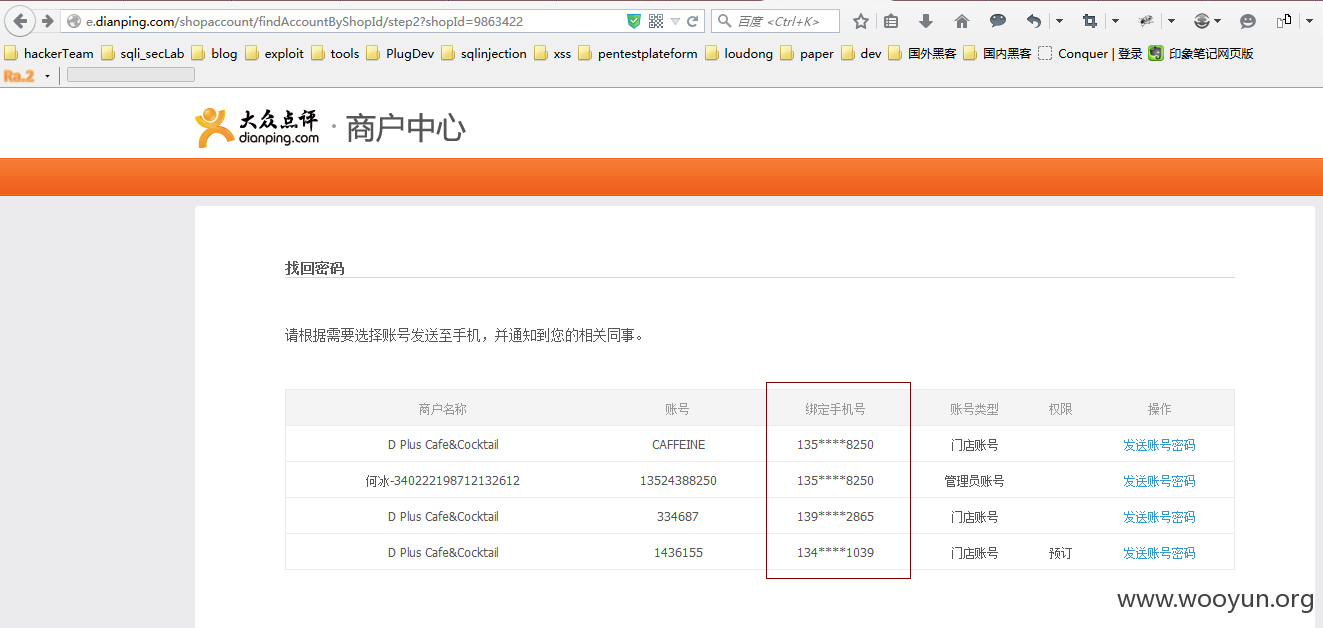1323x628 pixels.
Task: Open the dev bookmarks folder
Action: [x=862, y=54]
